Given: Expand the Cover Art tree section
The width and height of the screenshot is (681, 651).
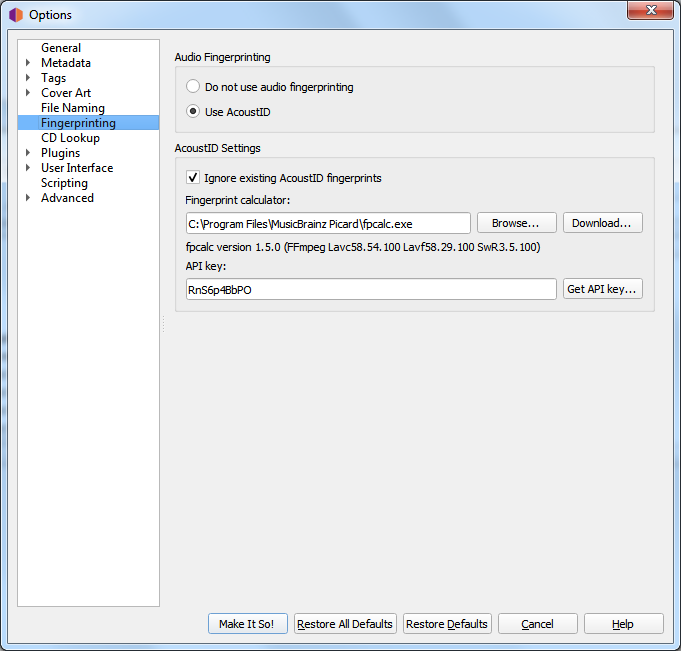Looking at the screenshot, I should tap(28, 93).
